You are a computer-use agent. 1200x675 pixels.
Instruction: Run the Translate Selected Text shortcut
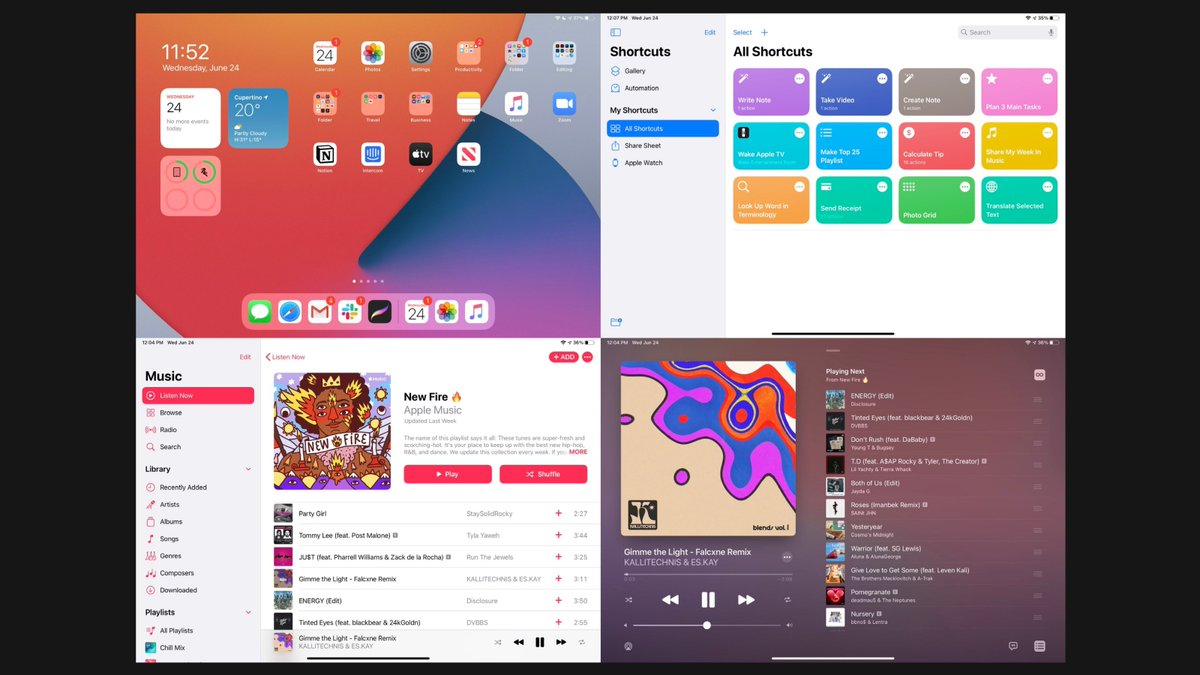[1019, 200]
